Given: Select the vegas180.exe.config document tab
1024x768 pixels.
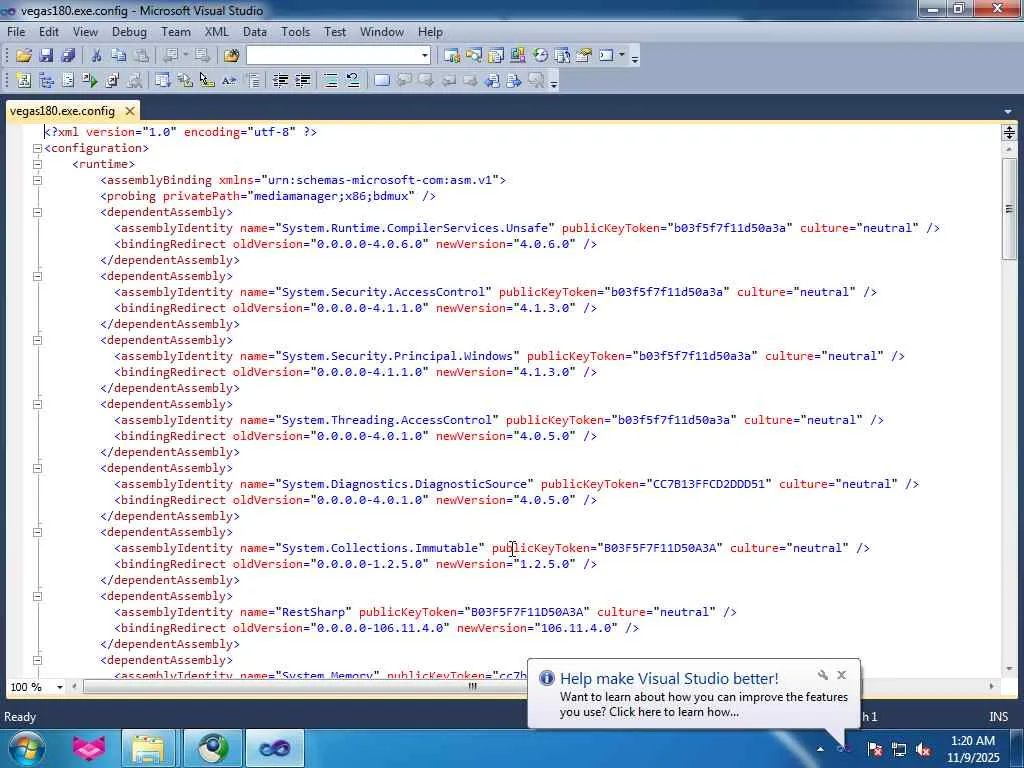Looking at the screenshot, I should 63,111.
